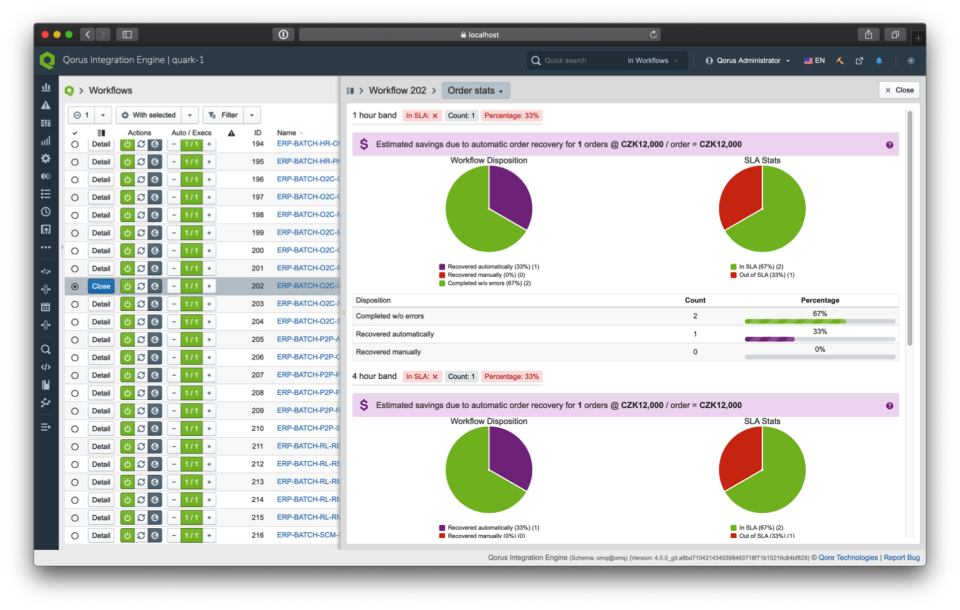Click the notifications bell icon in the top bar

click(x=879, y=60)
